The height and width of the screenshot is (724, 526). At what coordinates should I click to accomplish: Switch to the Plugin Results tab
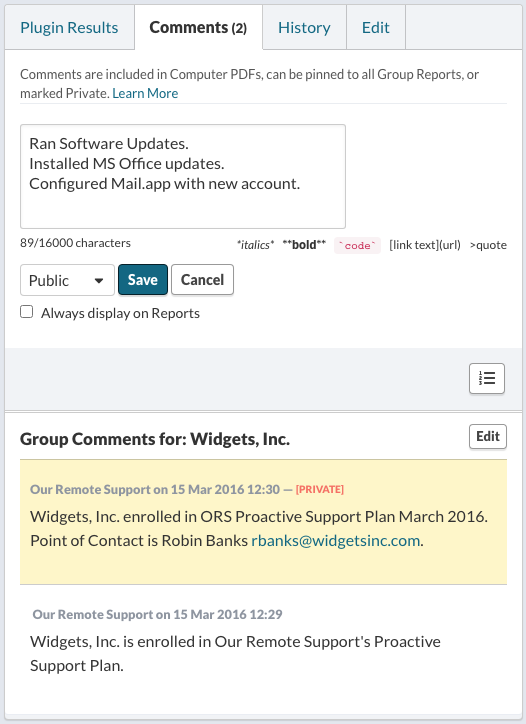click(x=69, y=28)
